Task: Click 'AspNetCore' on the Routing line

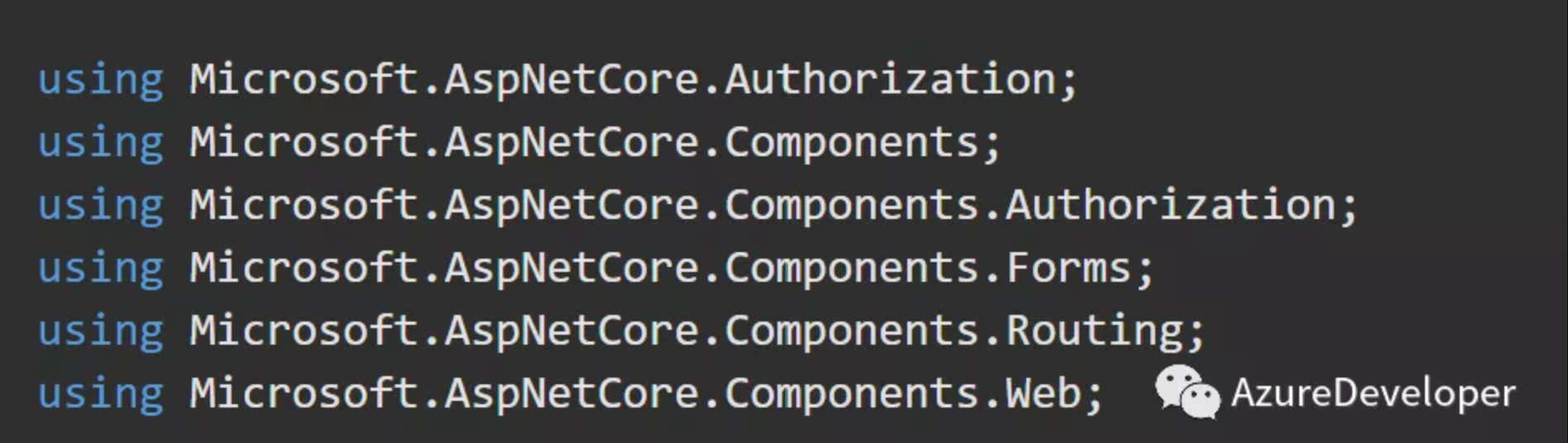Action: tap(572, 332)
